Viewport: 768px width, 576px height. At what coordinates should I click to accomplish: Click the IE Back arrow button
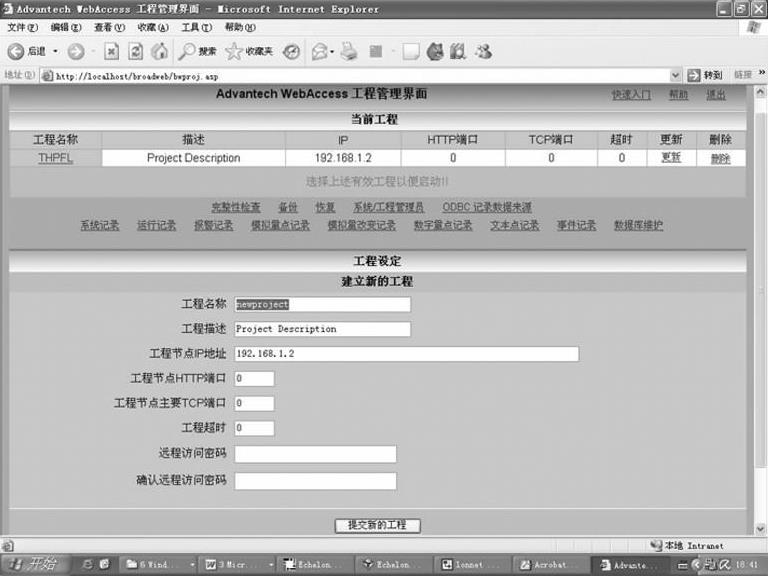pyautogui.click(x=16, y=51)
